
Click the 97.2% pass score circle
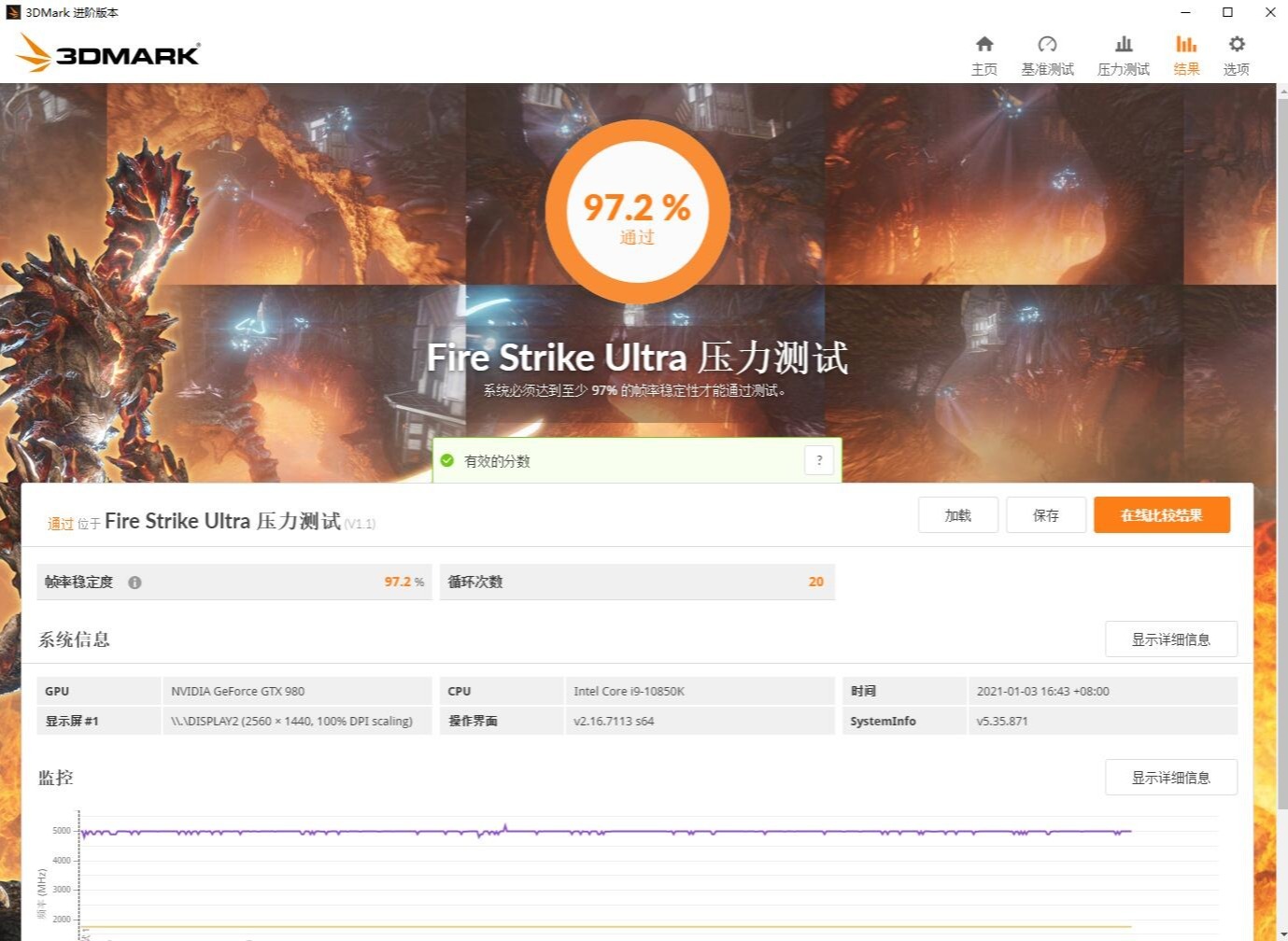(x=636, y=212)
